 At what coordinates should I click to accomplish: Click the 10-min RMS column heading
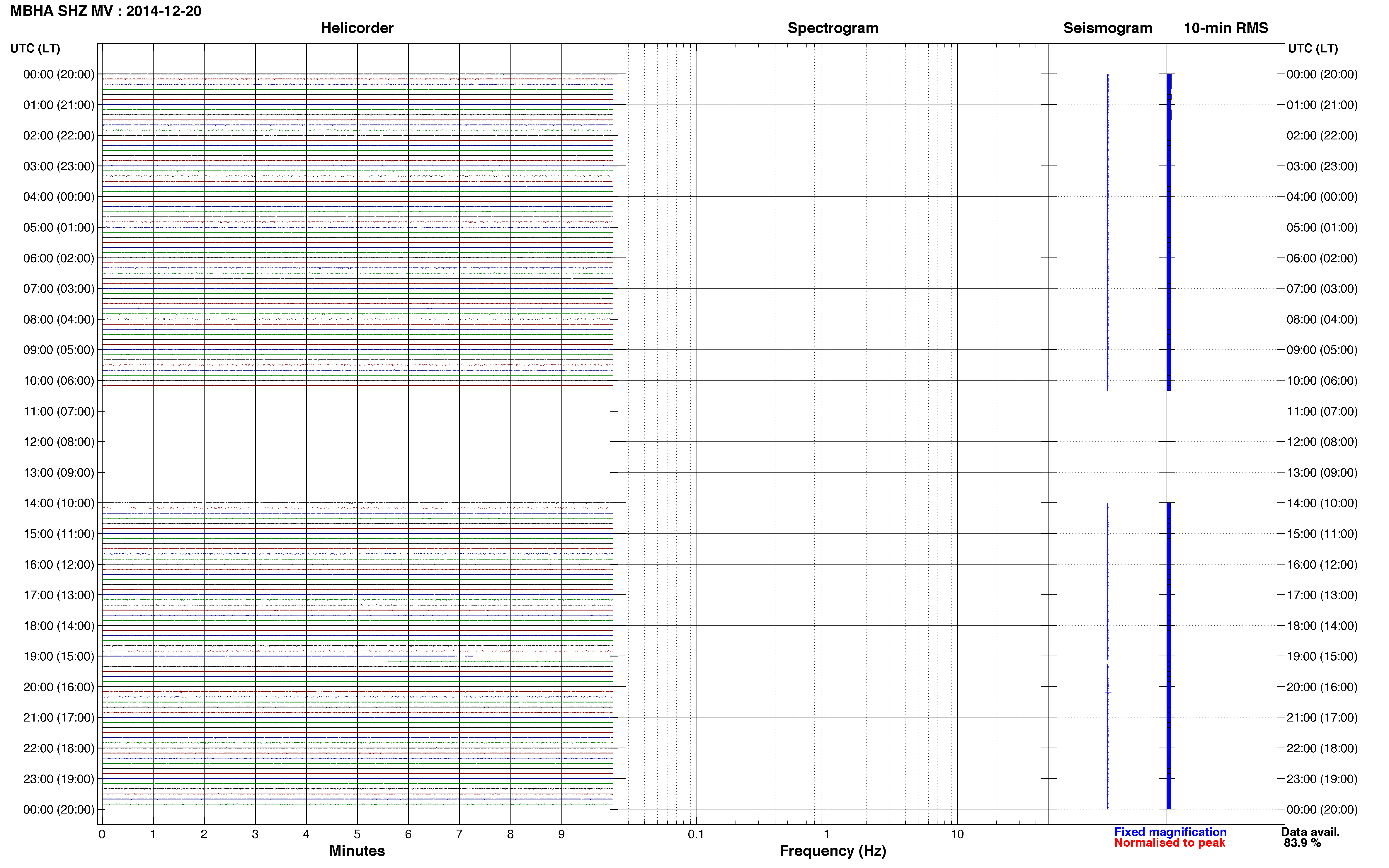[x=1225, y=28]
